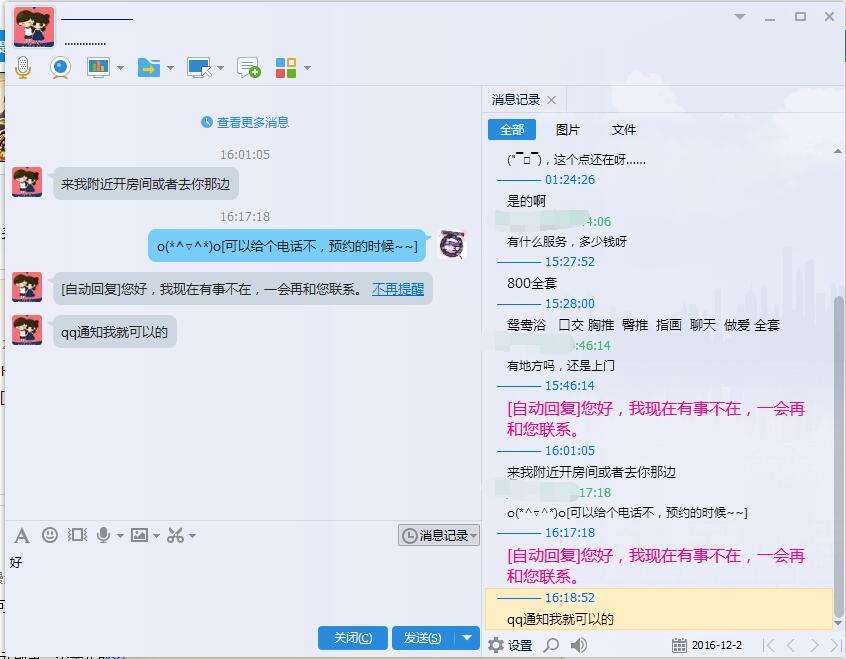
Task: Launch remote desktop assistance icon
Action: pos(200,66)
